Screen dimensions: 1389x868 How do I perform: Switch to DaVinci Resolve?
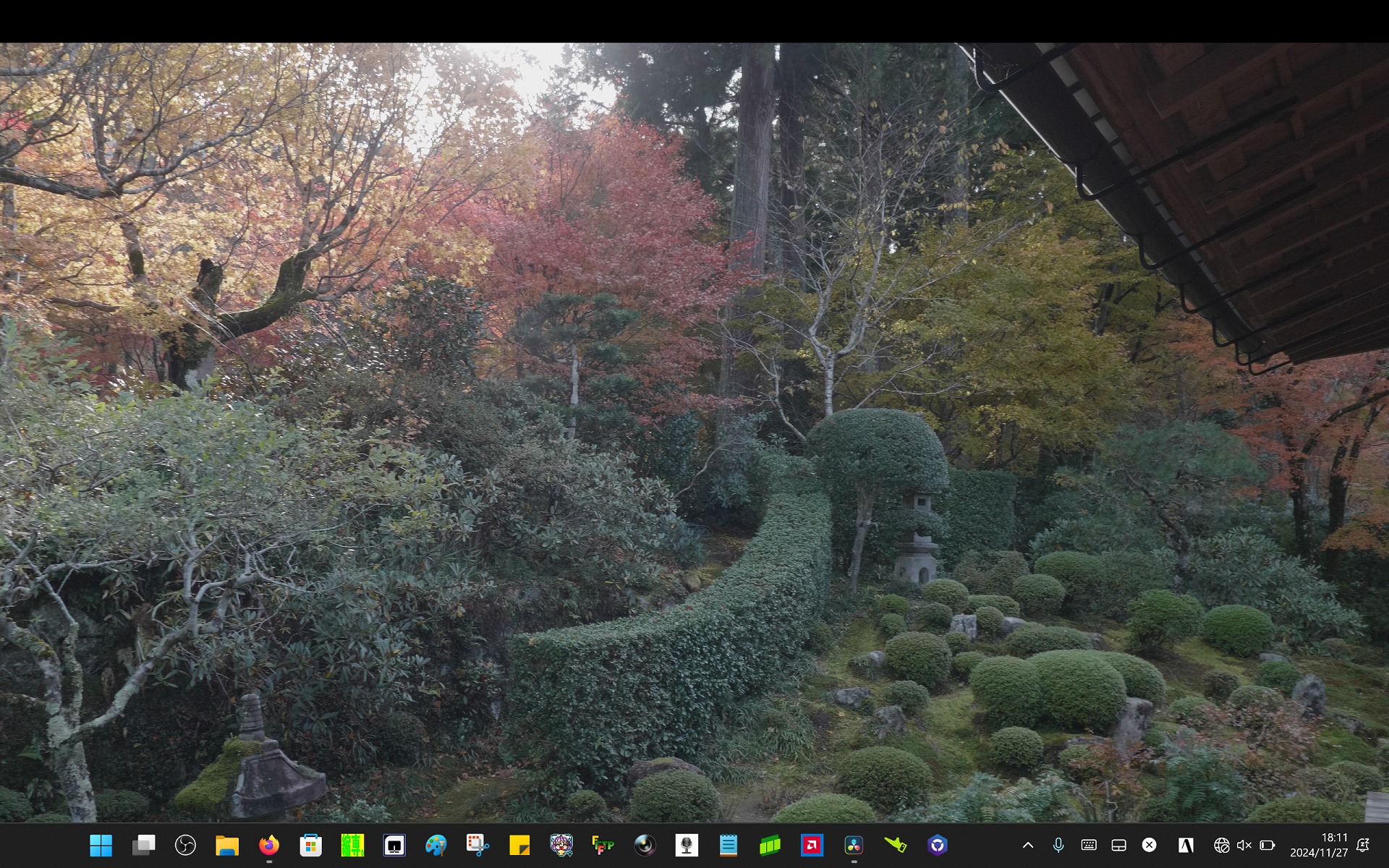point(854,845)
